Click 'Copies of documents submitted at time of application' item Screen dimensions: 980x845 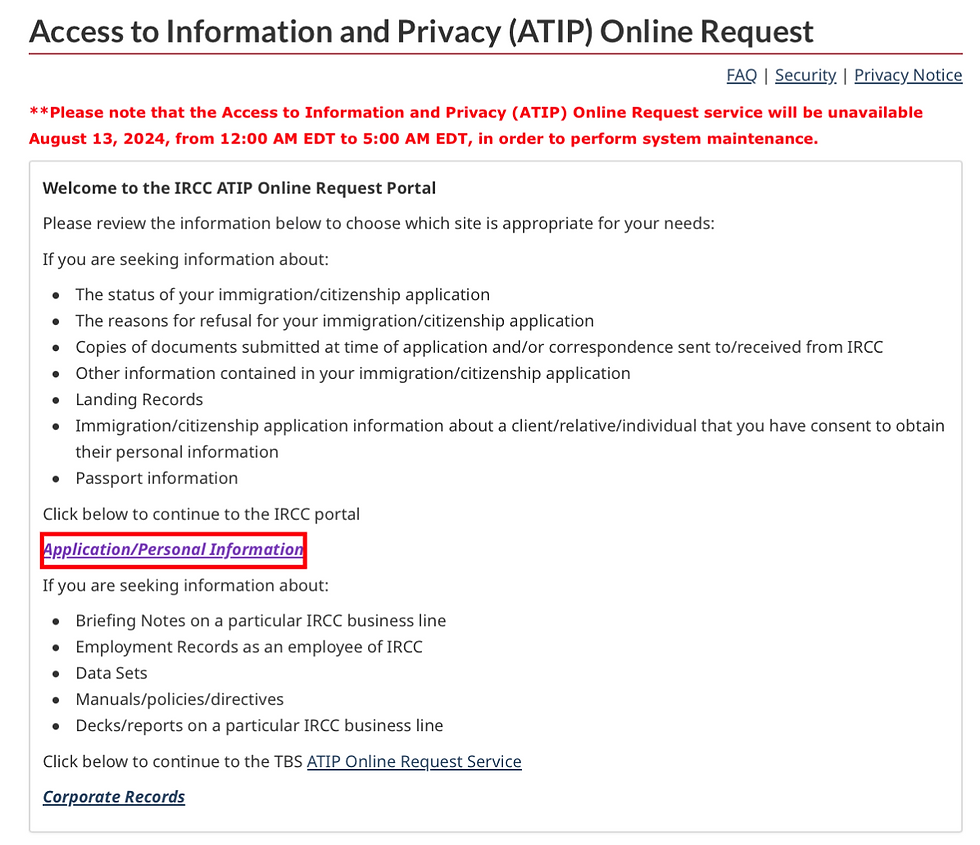coord(479,347)
